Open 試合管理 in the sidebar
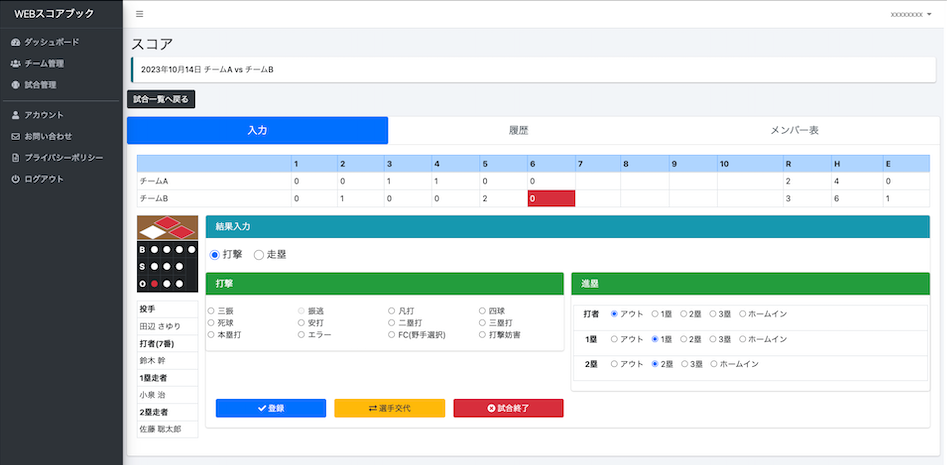Viewport: 947px width, 465px height. pos(40,85)
